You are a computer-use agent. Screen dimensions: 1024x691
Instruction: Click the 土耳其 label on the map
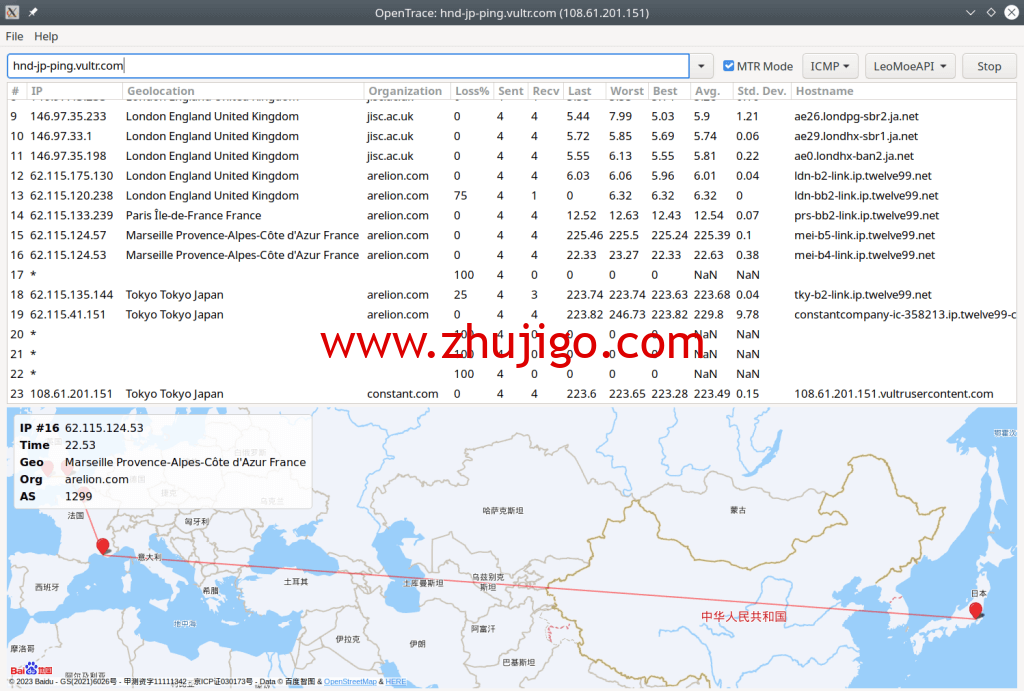tap(296, 581)
